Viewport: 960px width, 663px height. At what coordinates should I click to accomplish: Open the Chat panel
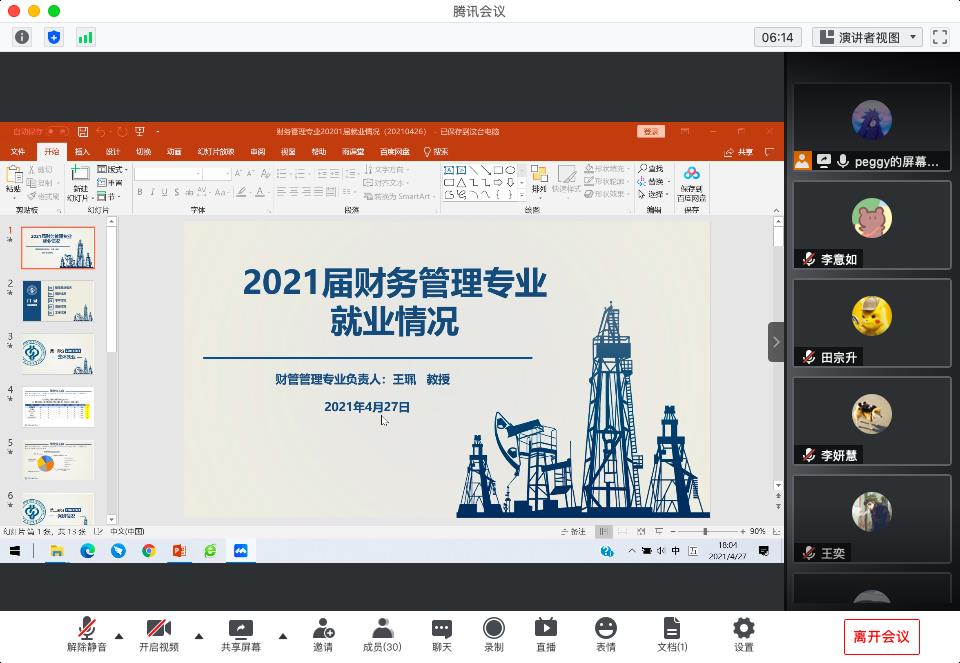[x=442, y=634]
